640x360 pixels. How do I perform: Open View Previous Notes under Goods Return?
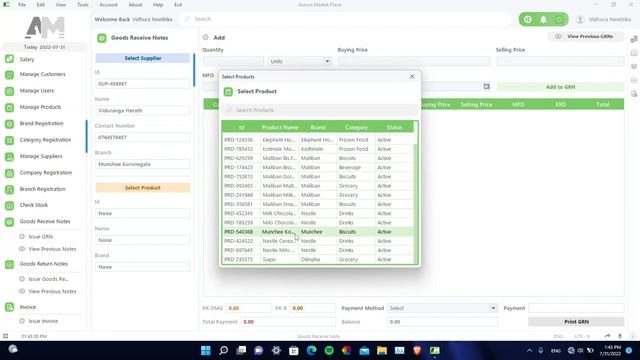[x=52, y=291]
